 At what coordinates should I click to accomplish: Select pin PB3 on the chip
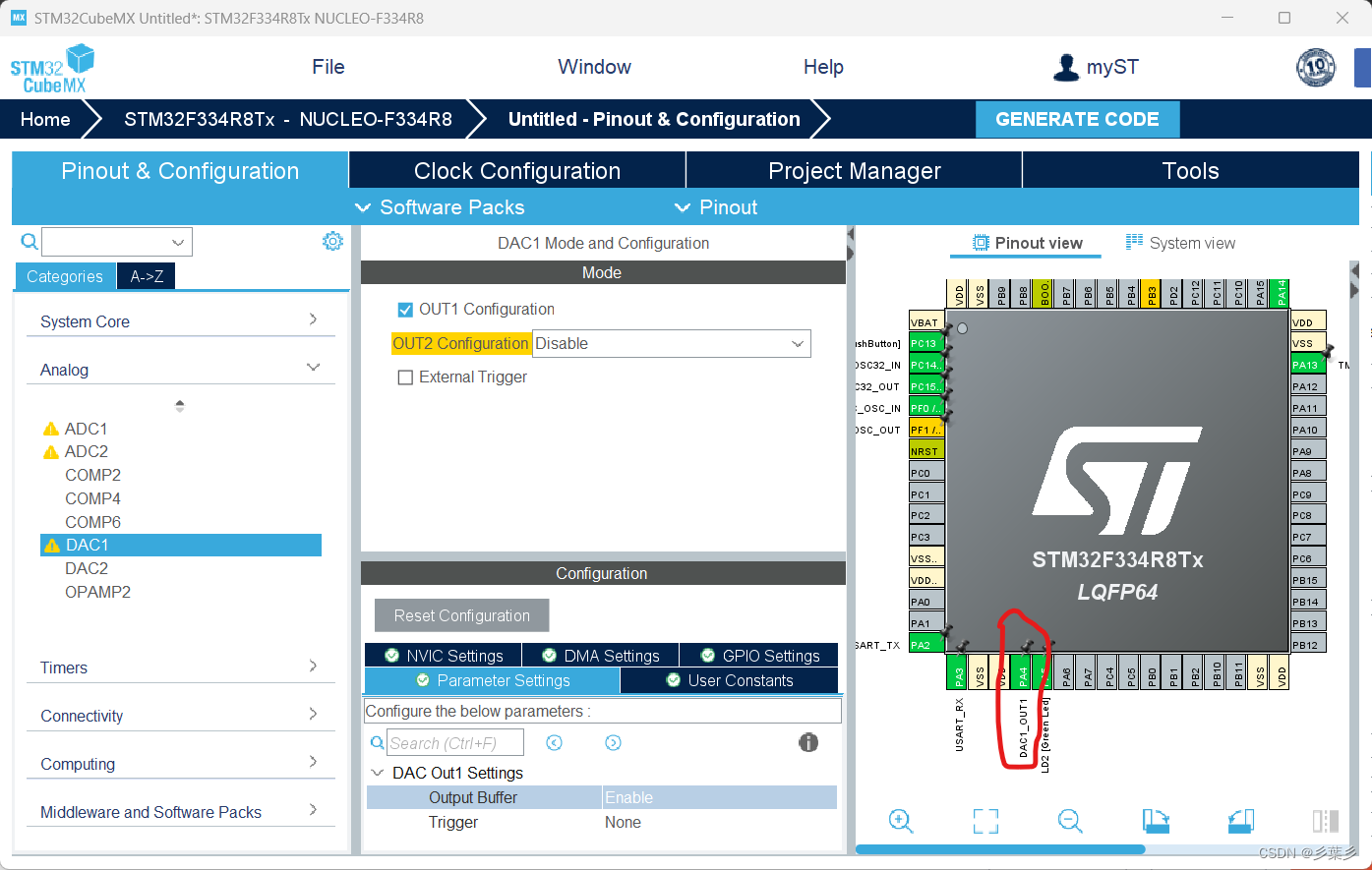[x=1153, y=293]
